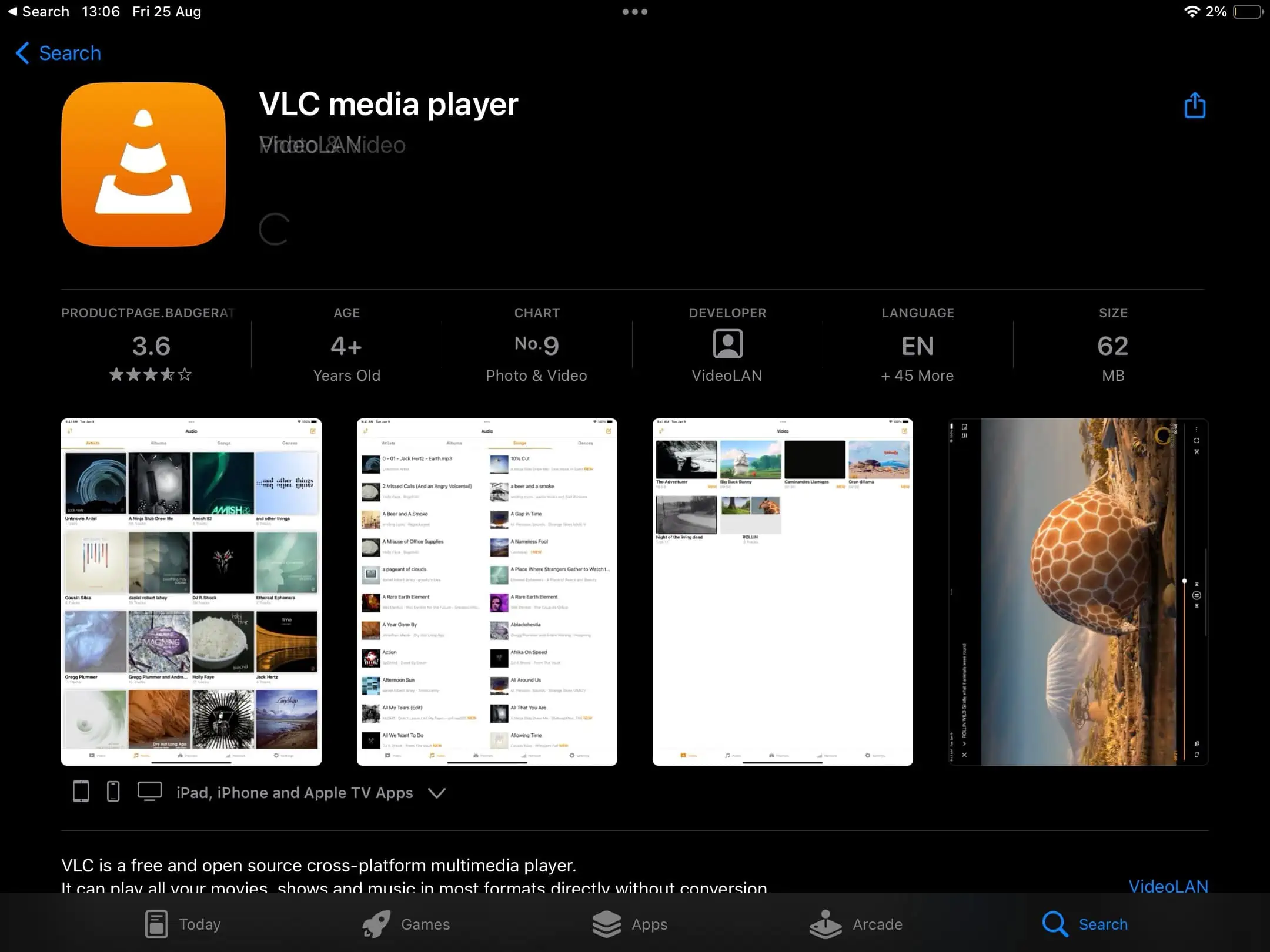Tap the VLC orange cone app icon
1270x952 pixels.
[143, 165]
